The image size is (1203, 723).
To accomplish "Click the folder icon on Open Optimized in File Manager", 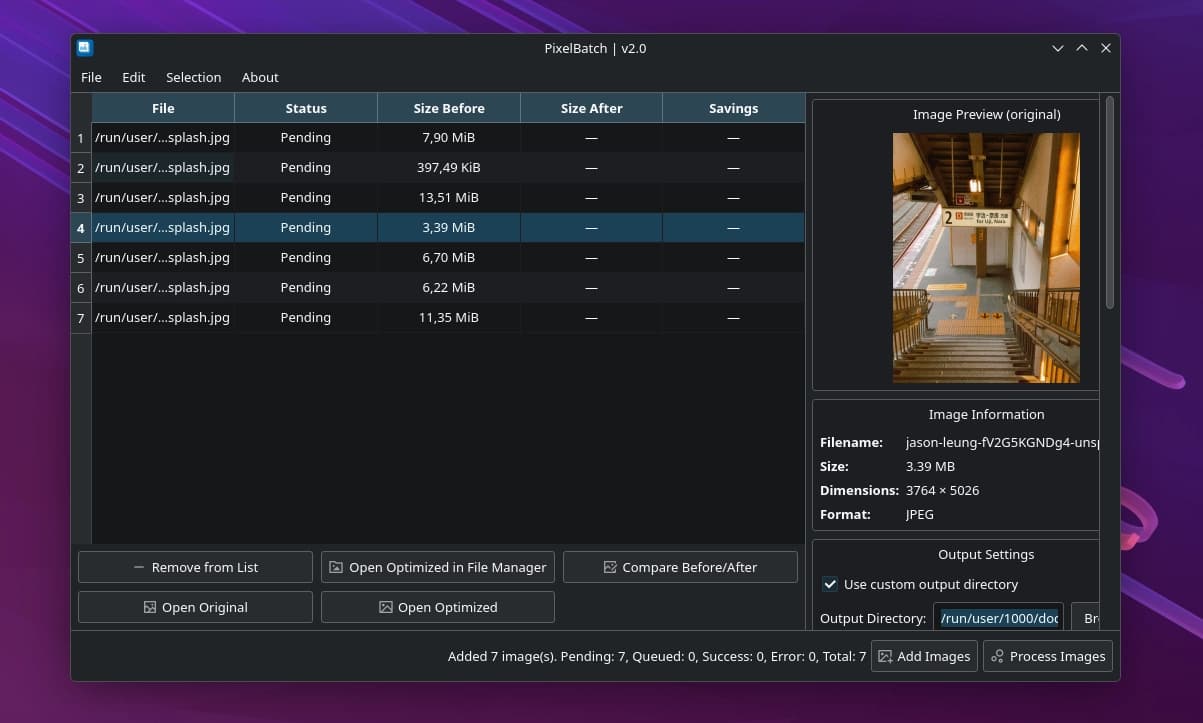I will [336, 567].
